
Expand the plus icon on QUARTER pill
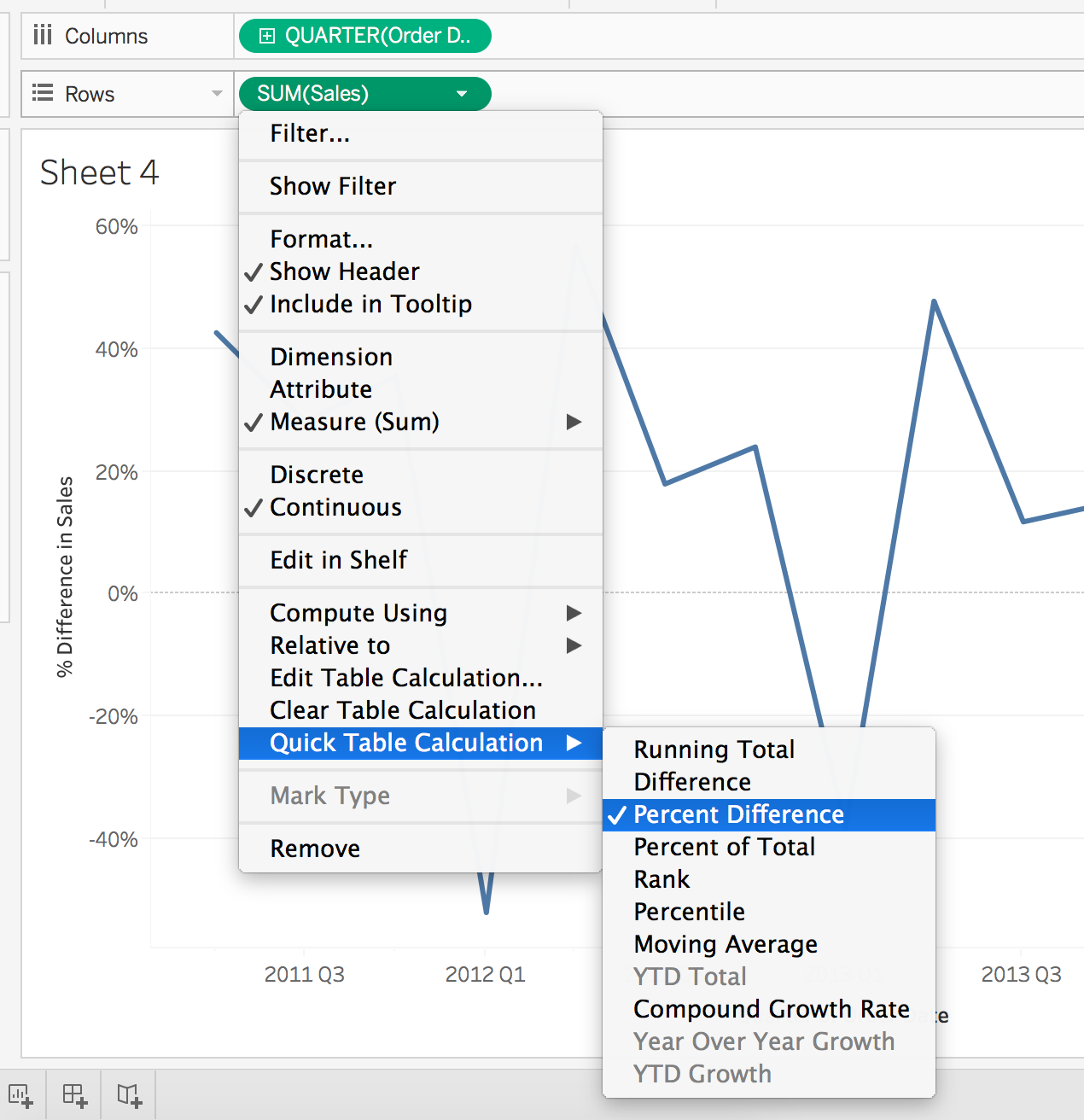point(267,36)
